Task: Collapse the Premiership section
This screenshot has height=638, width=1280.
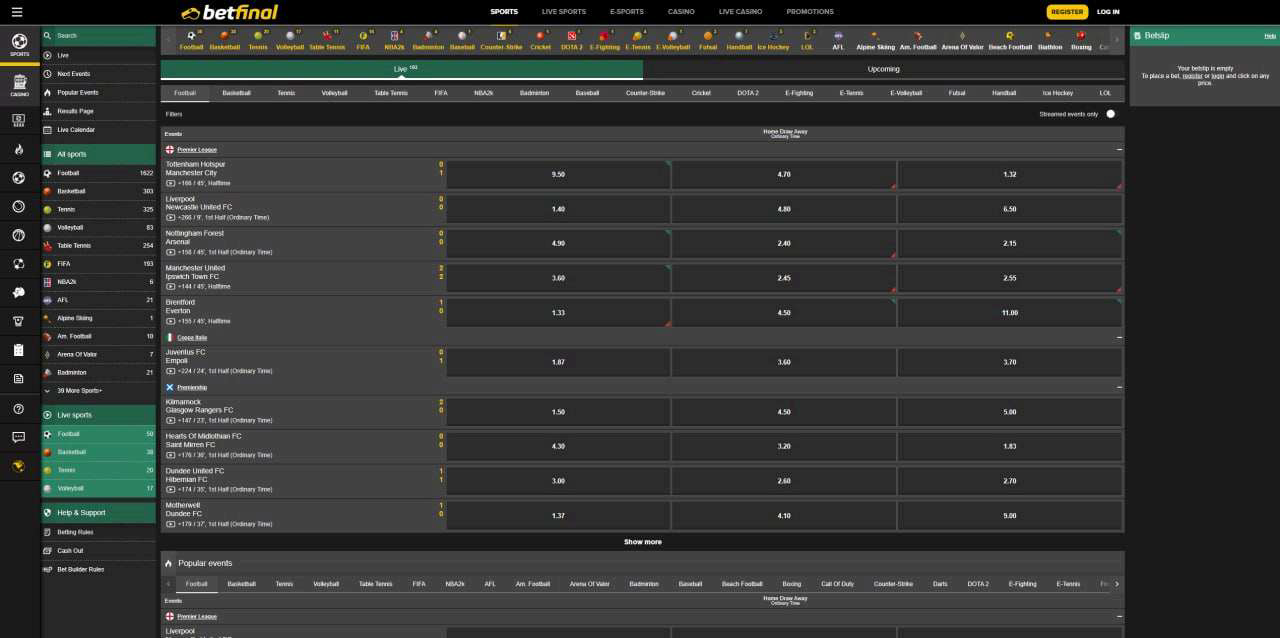Action: pyautogui.click(x=1119, y=387)
